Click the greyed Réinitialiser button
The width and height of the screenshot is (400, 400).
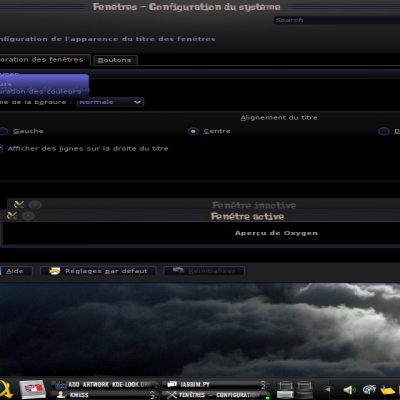(x=204, y=271)
